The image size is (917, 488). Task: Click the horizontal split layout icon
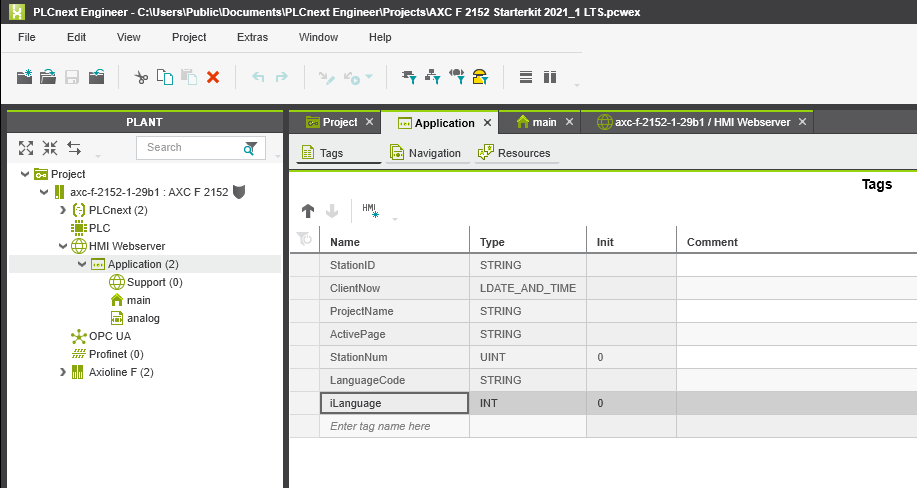click(x=526, y=77)
